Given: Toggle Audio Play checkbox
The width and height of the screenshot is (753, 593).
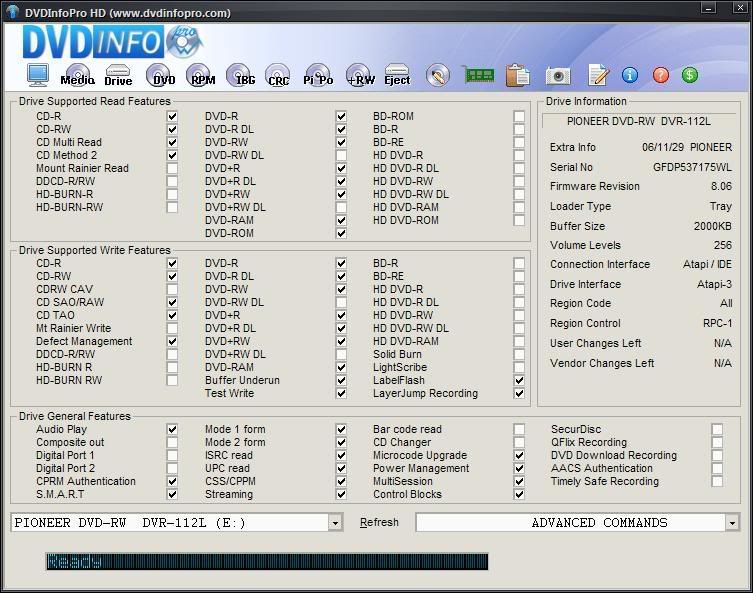Looking at the screenshot, I should tap(172, 429).
